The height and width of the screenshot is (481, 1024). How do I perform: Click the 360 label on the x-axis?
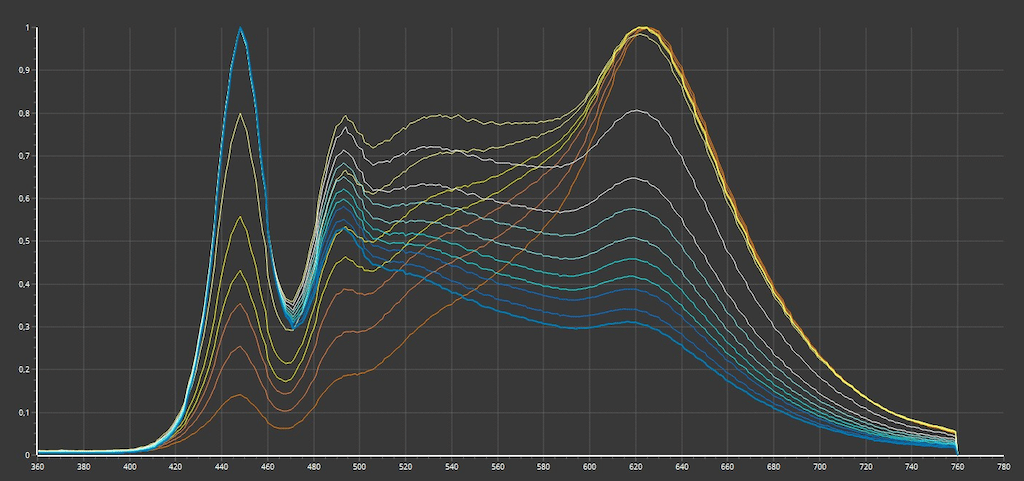click(38, 466)
